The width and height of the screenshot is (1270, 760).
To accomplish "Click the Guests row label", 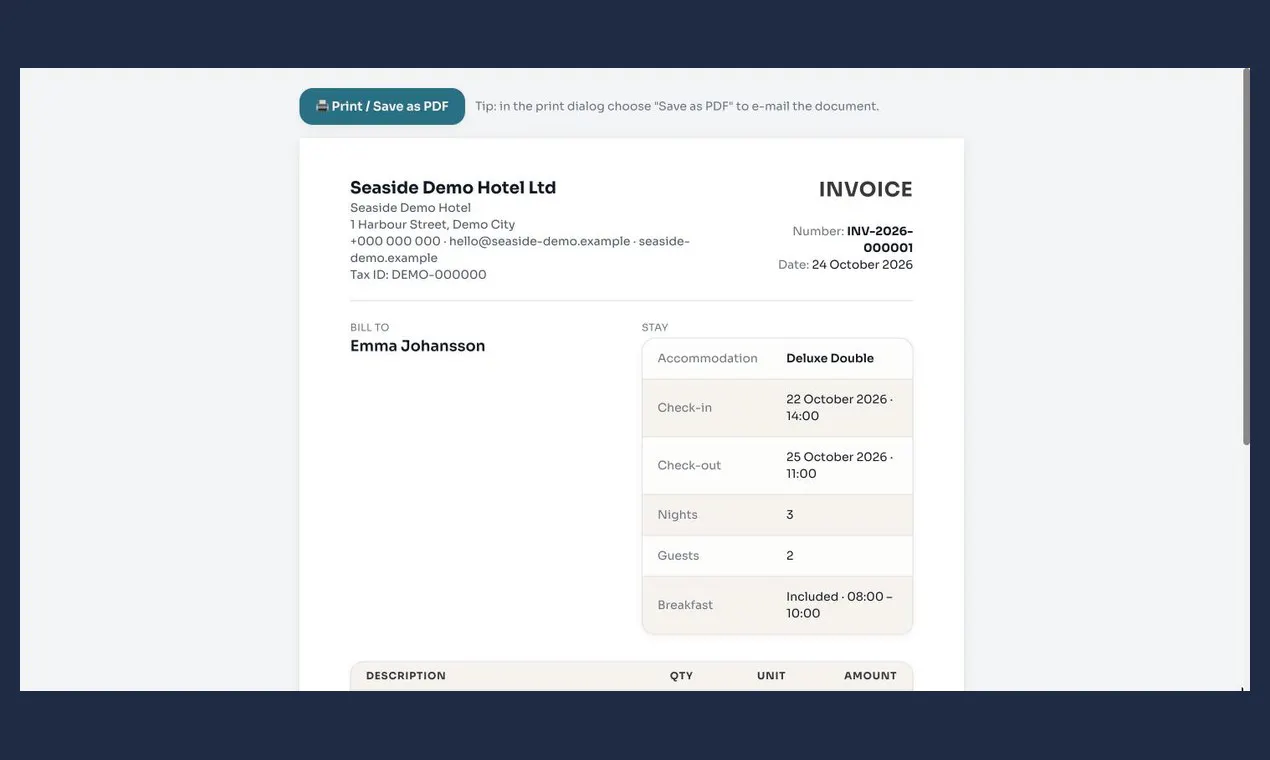I will click(679, 556).
